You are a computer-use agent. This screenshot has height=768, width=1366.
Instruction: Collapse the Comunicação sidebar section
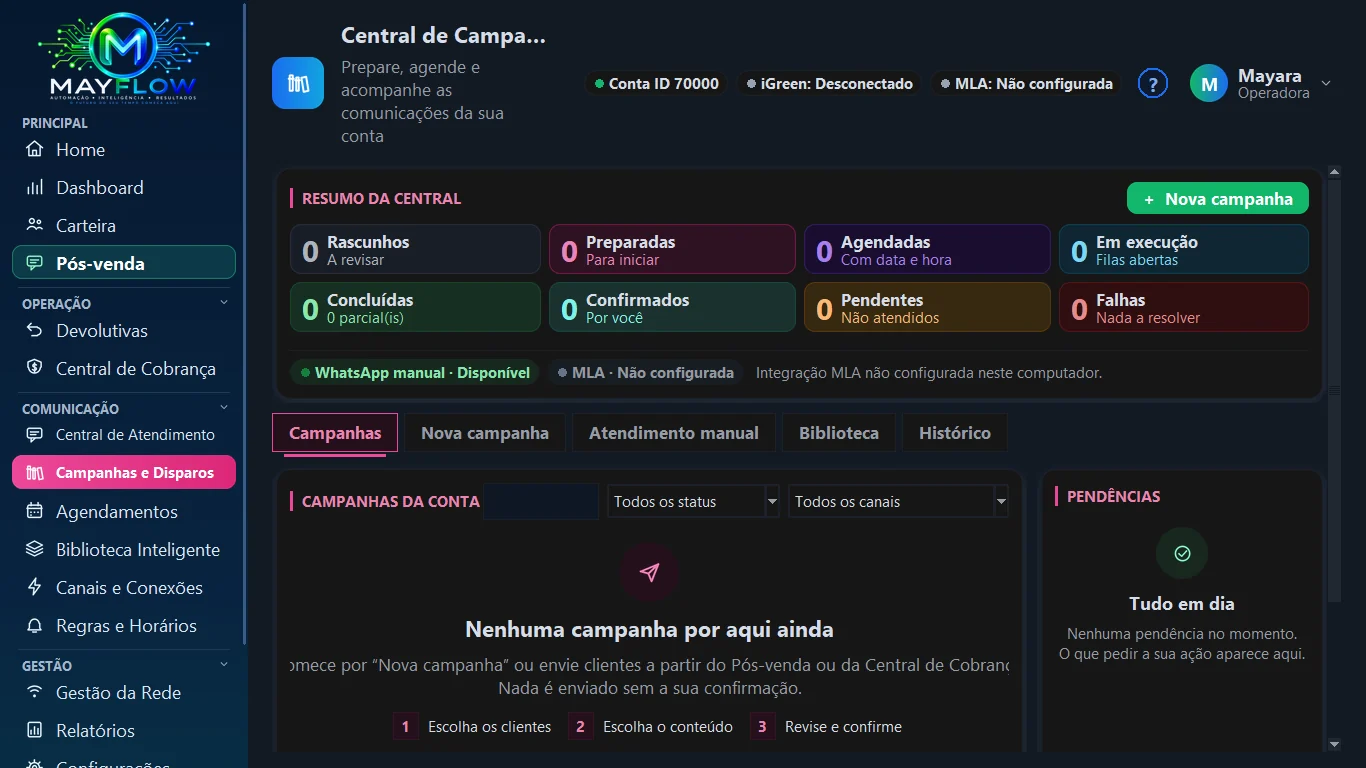pyautogui.click(x=224, y=408)
